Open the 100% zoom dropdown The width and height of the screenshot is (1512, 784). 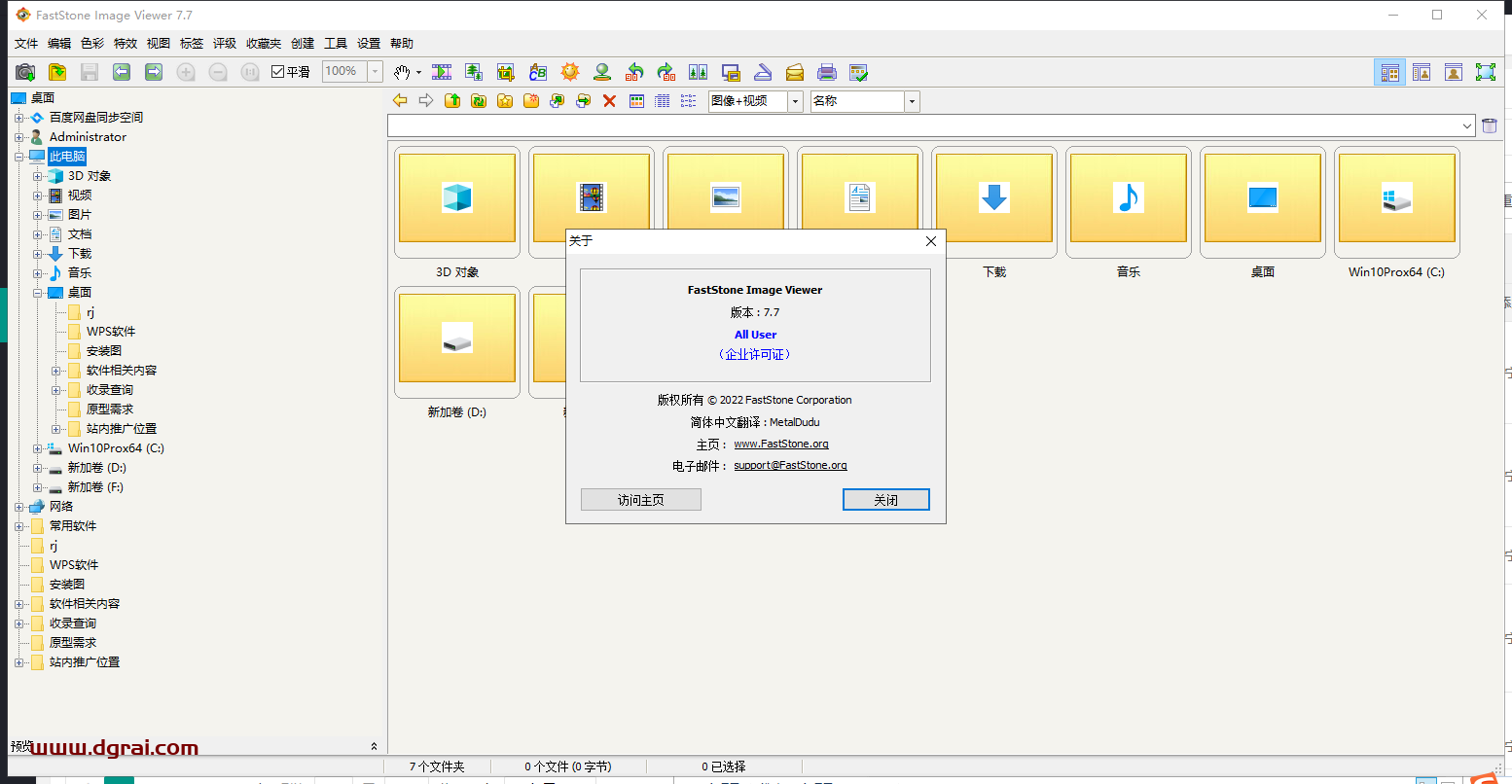point(376,72)
